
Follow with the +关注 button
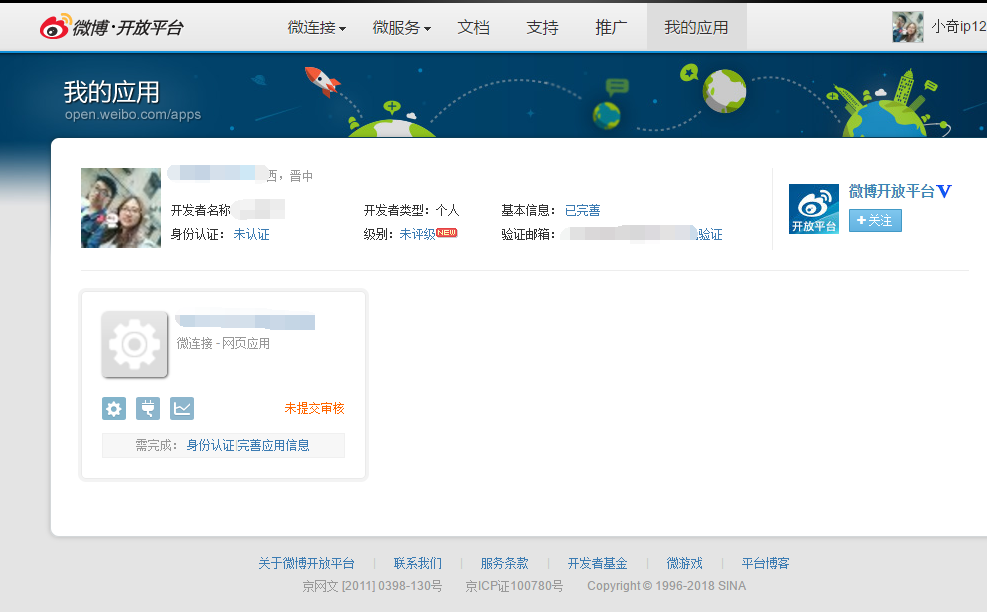(875, 220)
